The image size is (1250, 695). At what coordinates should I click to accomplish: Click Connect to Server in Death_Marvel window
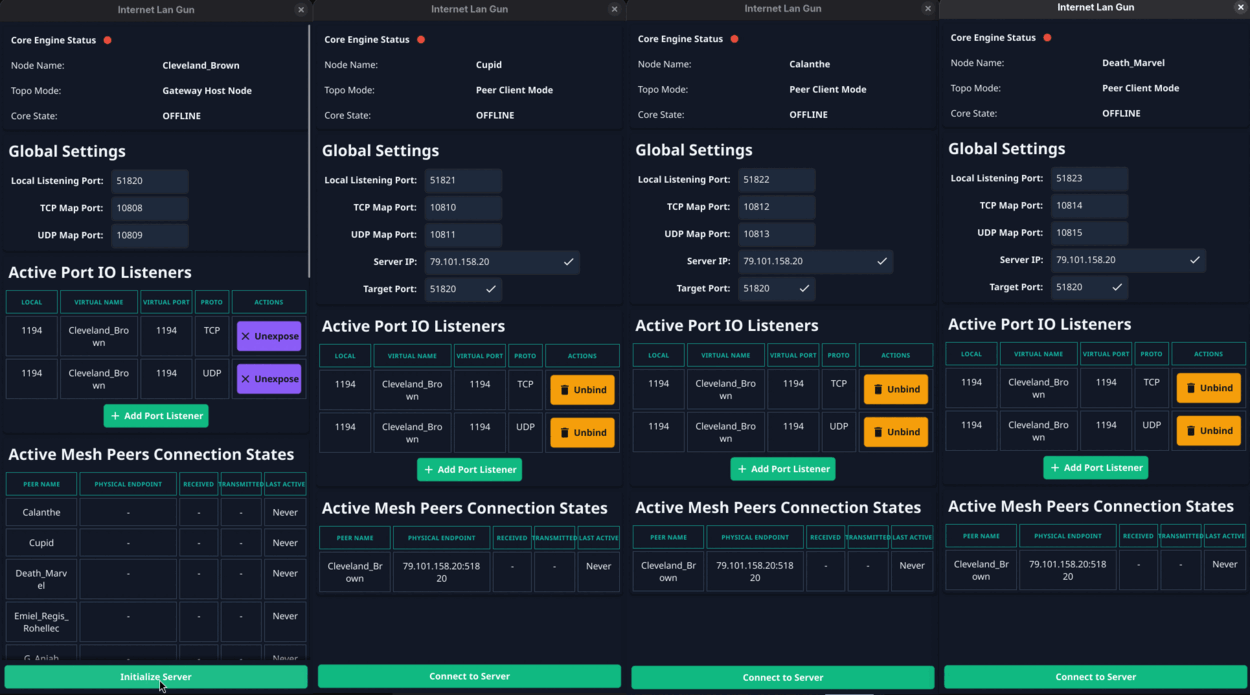point(1096,677)
